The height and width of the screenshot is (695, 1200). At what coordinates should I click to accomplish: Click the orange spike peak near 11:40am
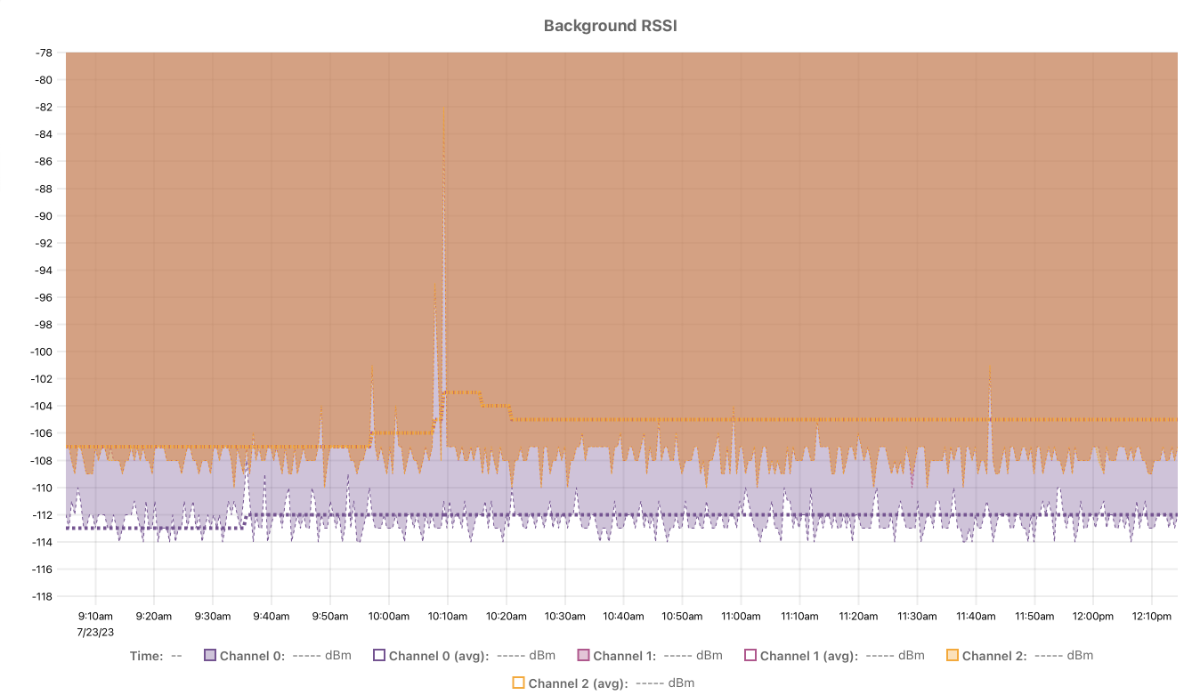[990, 369]
